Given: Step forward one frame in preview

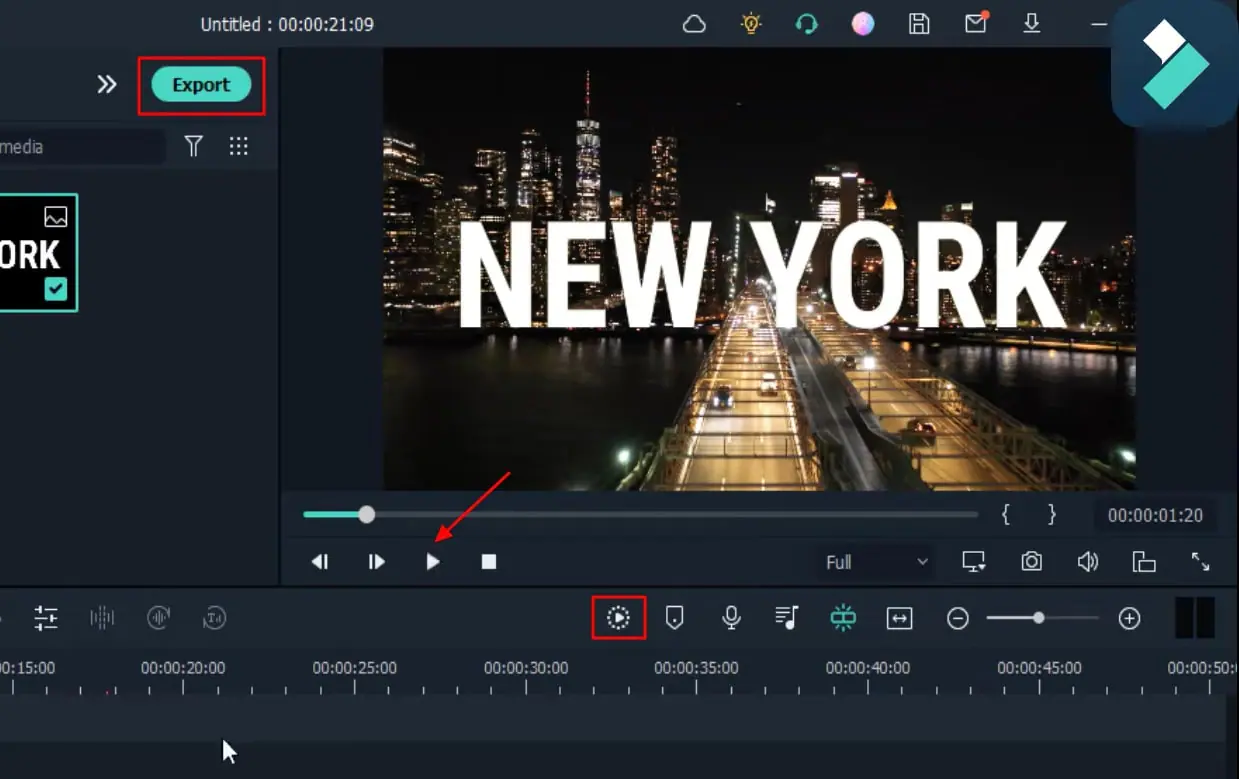Looking at the screenshot, I should point(376,562).
